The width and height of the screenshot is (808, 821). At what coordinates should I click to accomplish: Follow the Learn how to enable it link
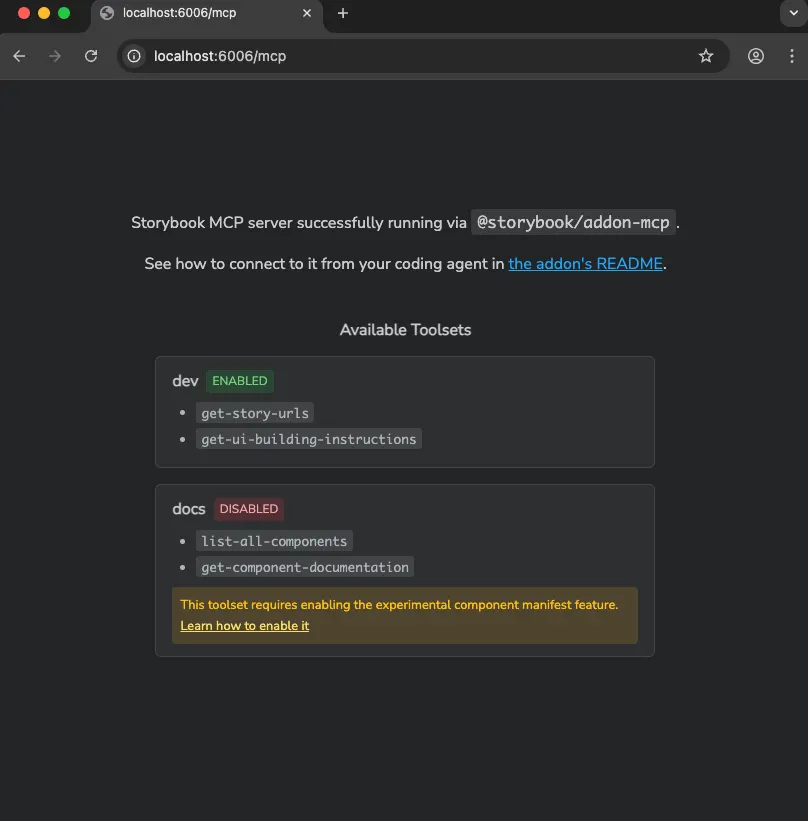pyautogui.click(x=245, y=626)
